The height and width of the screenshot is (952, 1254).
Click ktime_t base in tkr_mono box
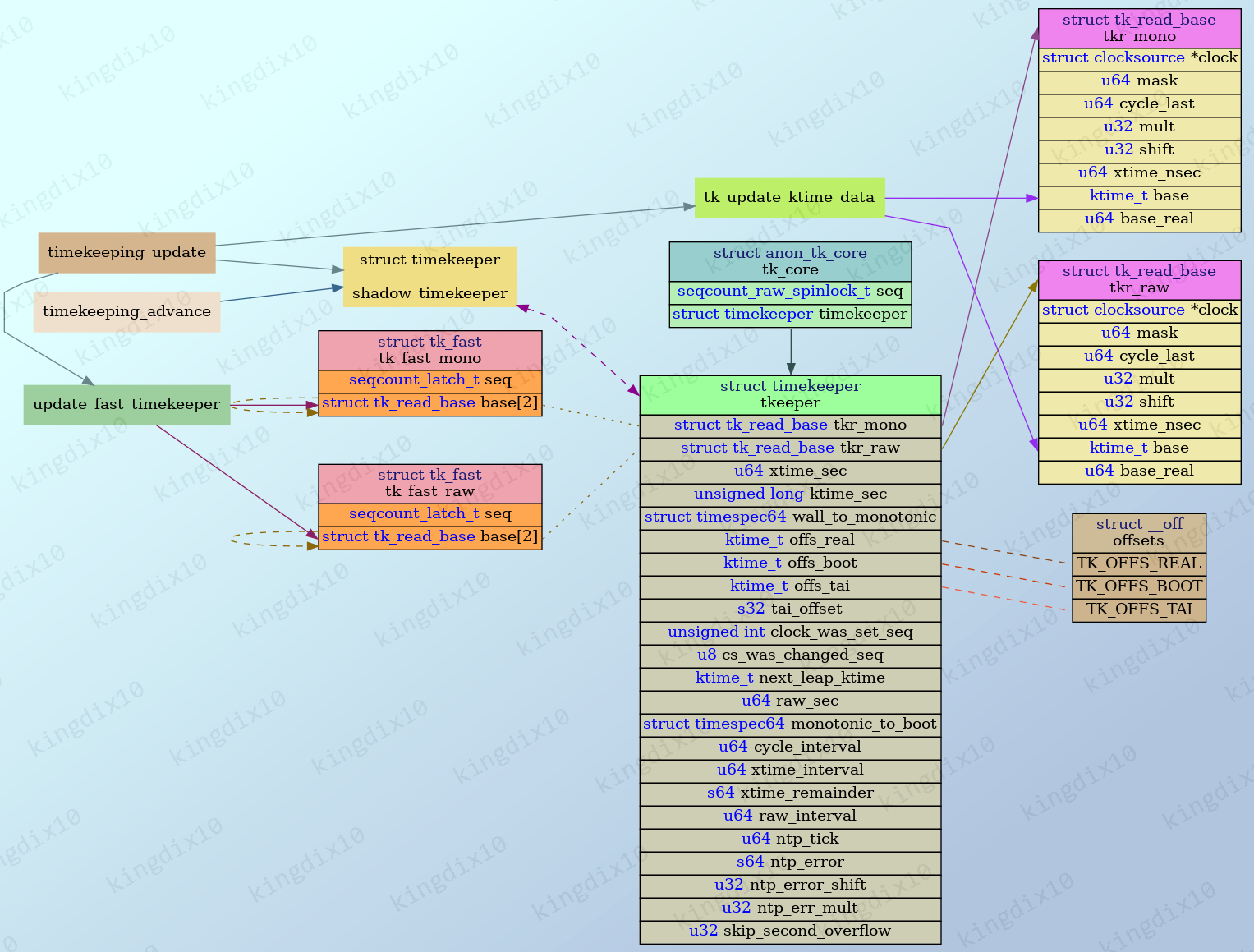pyautogui.click(x=1139, y=198)
